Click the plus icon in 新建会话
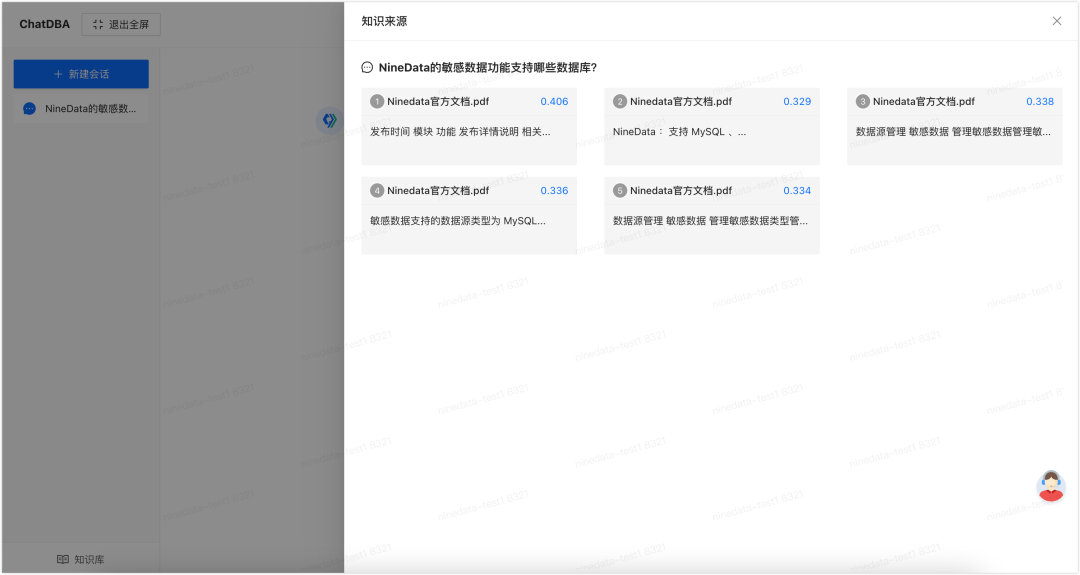This screenshot has height=575, width=1080. (58, 74)
